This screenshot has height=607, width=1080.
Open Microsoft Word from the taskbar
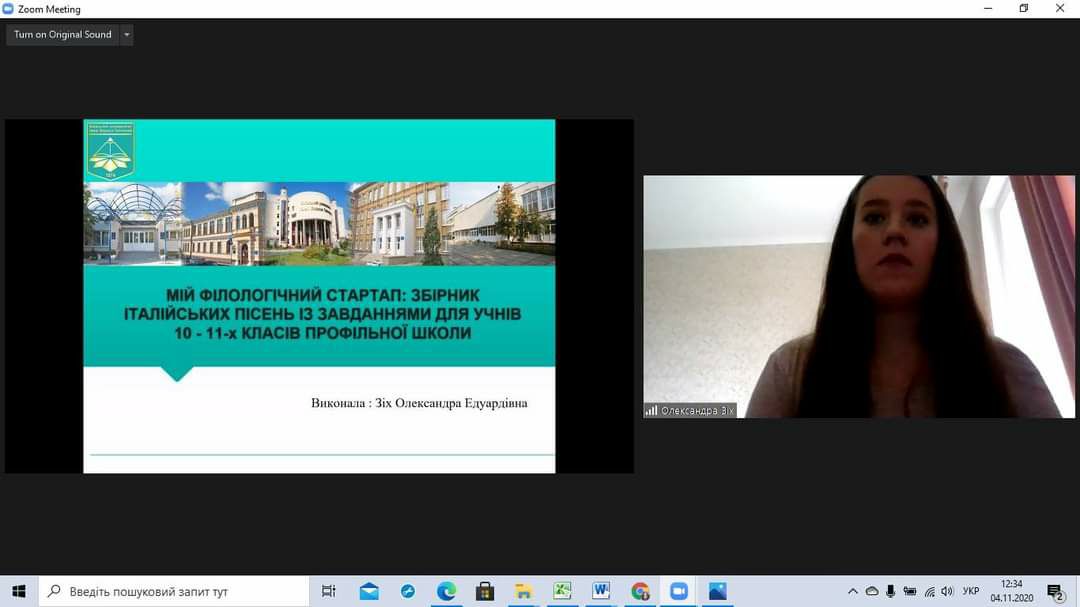coord(601,591)
